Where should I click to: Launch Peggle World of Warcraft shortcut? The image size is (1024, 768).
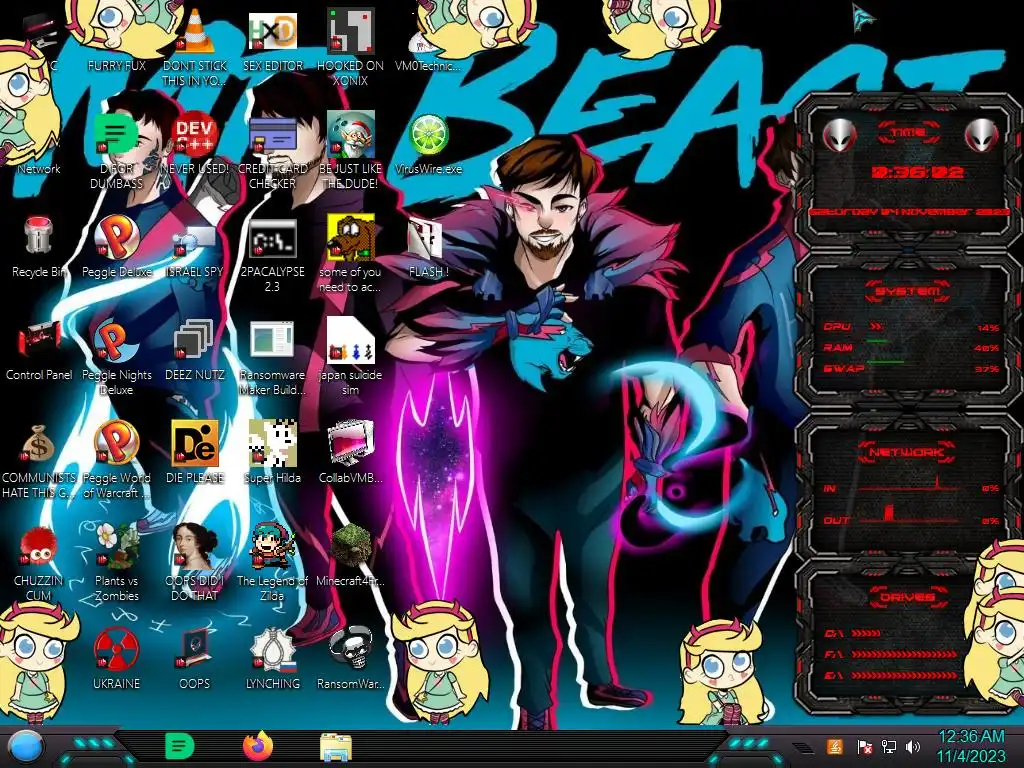(x=117, y=443)
